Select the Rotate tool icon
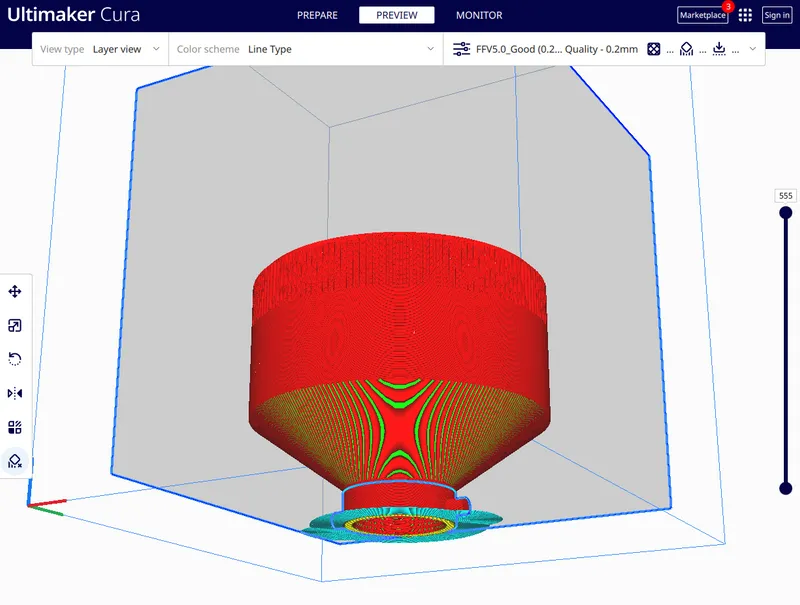 pos(15,359)
